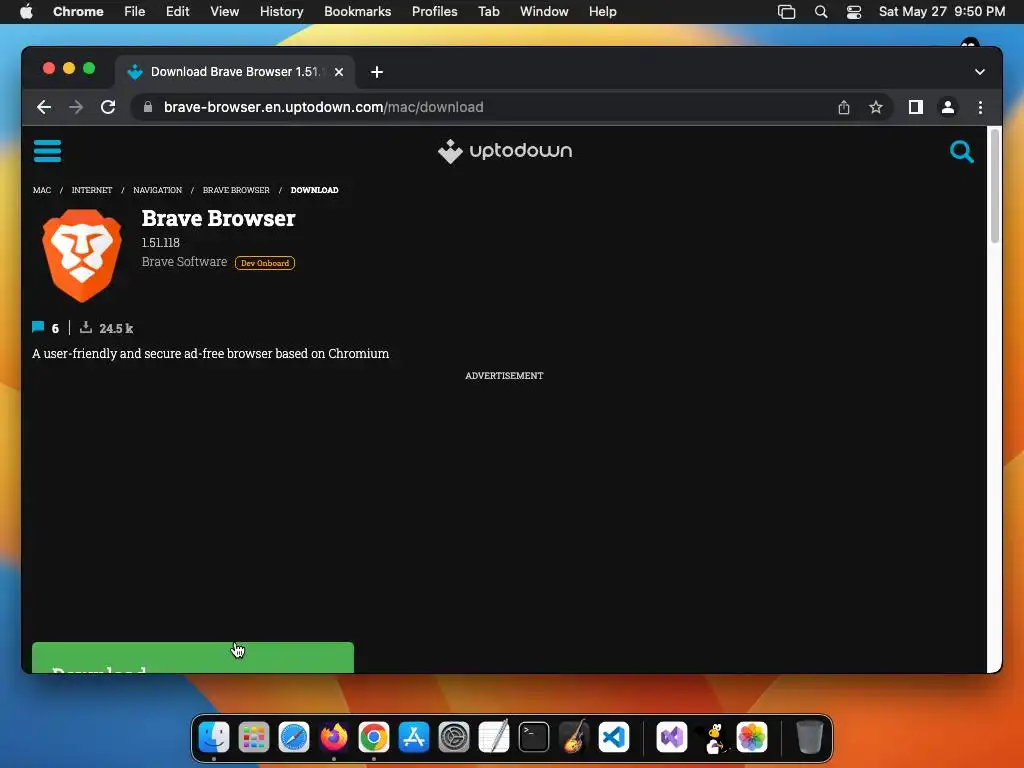View site information lock icon
This screenshot has height=768, width=1024.
click(x=148, y=107)
